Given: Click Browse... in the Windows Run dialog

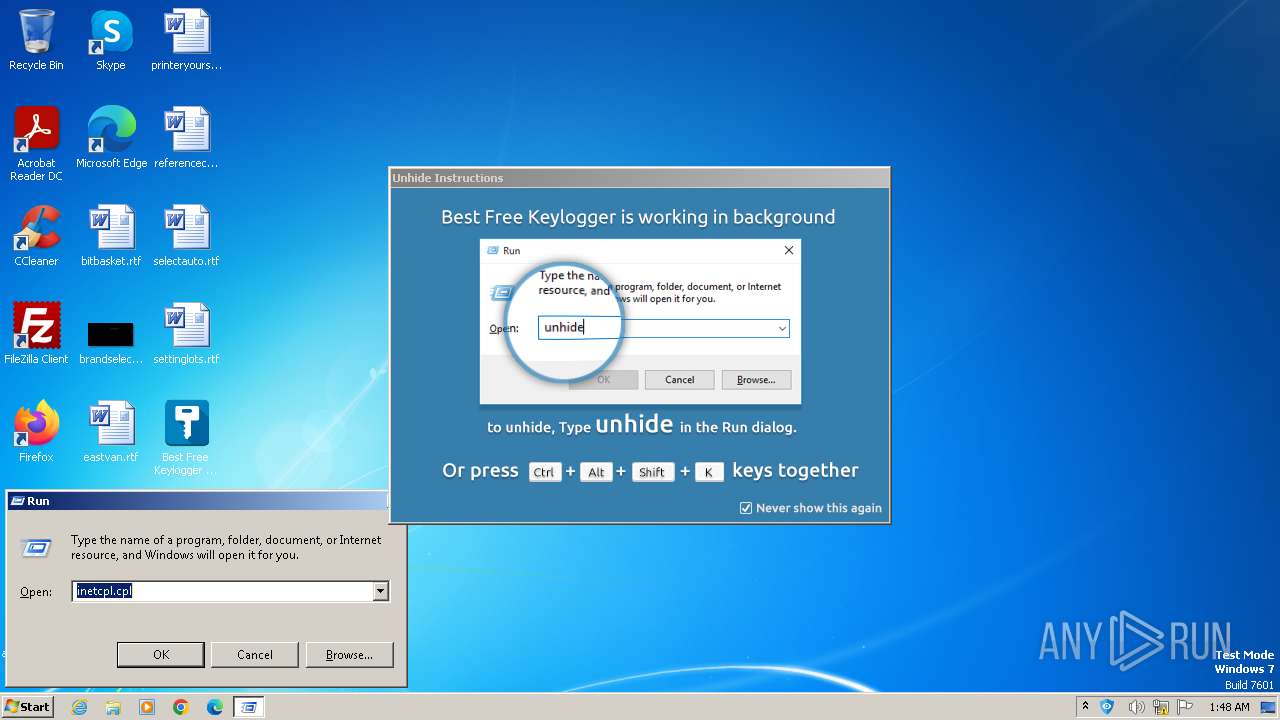Looking at the screenshot, I should (x=349, y=655).
